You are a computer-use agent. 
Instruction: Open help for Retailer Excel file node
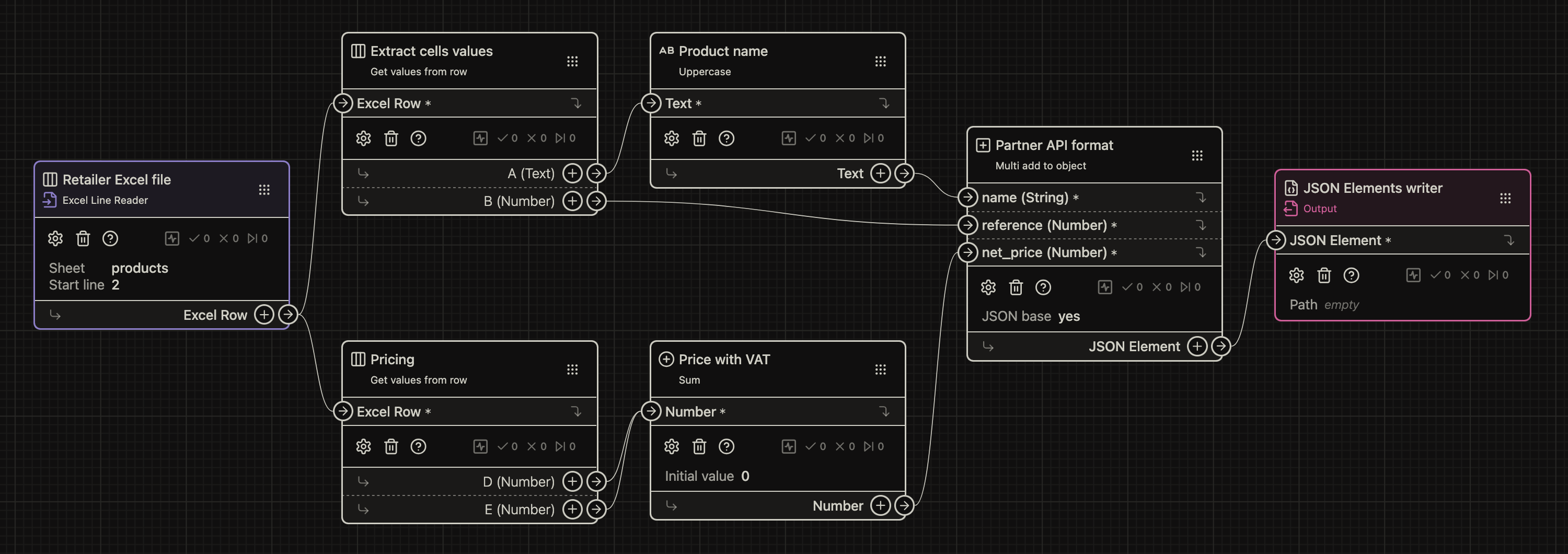[110, 239]
